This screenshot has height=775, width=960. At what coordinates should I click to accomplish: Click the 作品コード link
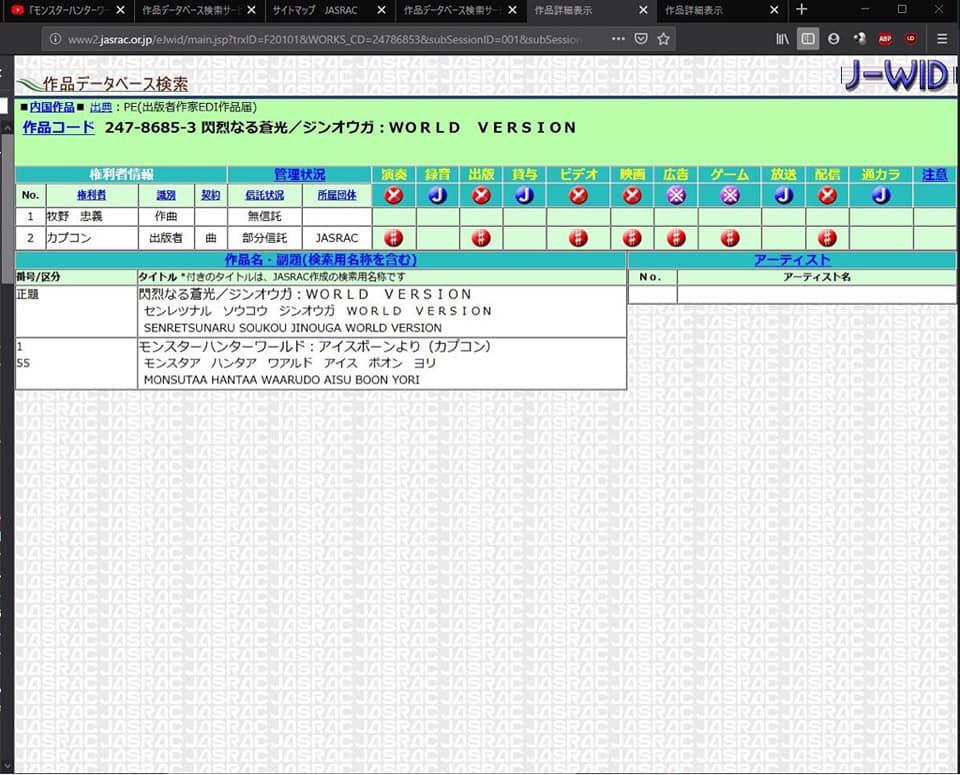(59, 127)
